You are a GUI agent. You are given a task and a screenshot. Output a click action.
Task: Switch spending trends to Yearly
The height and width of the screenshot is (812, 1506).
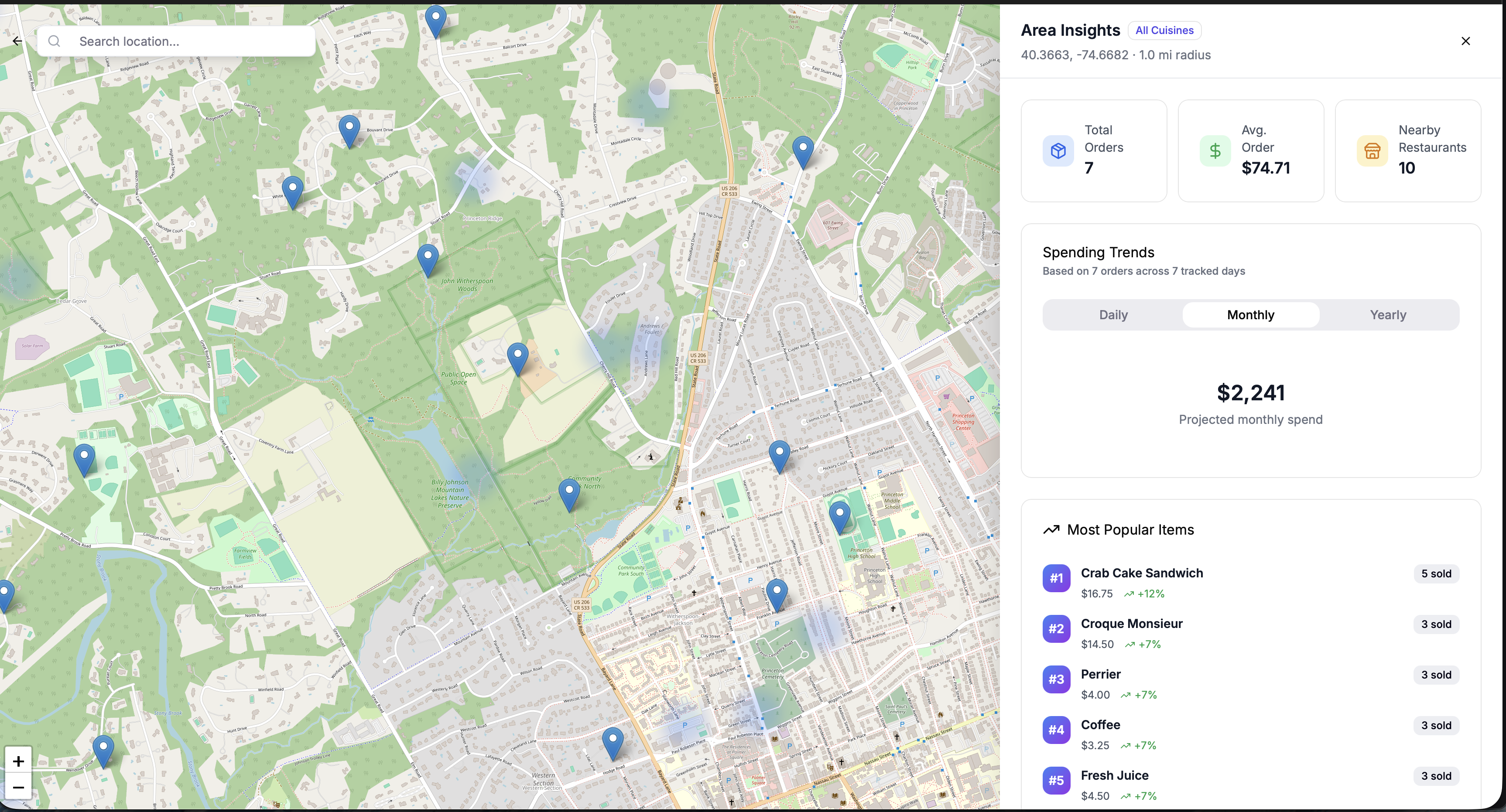1388,315
